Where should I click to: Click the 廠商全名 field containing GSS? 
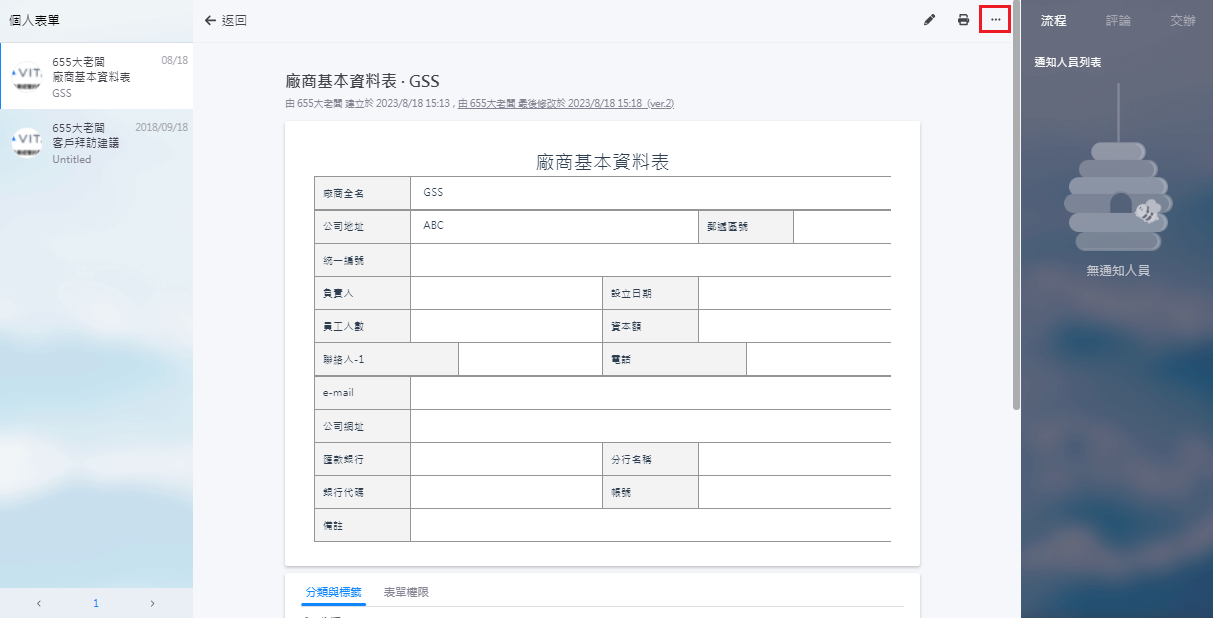pos(650,192)
